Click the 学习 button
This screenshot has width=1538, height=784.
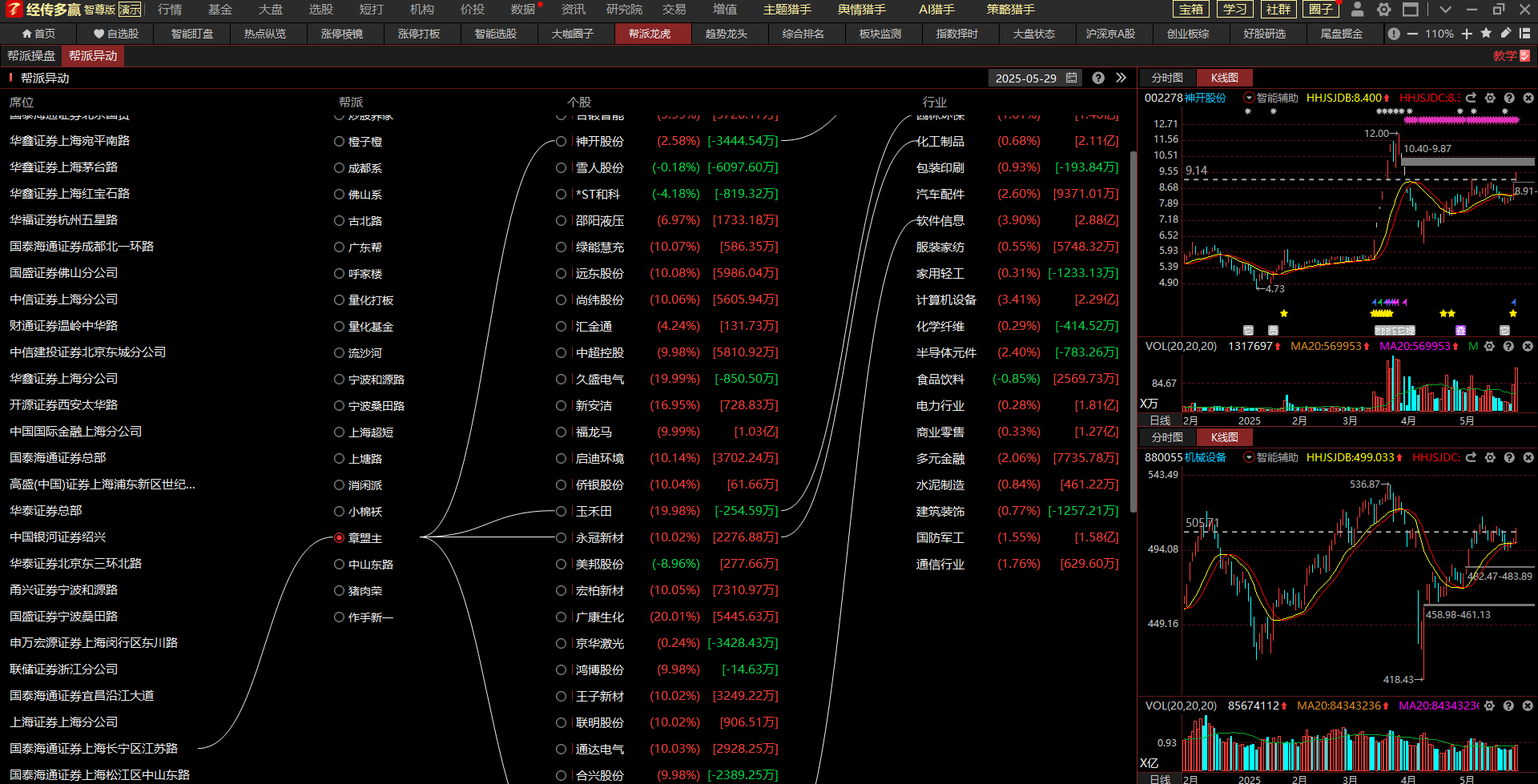(x=1235, y=10)
